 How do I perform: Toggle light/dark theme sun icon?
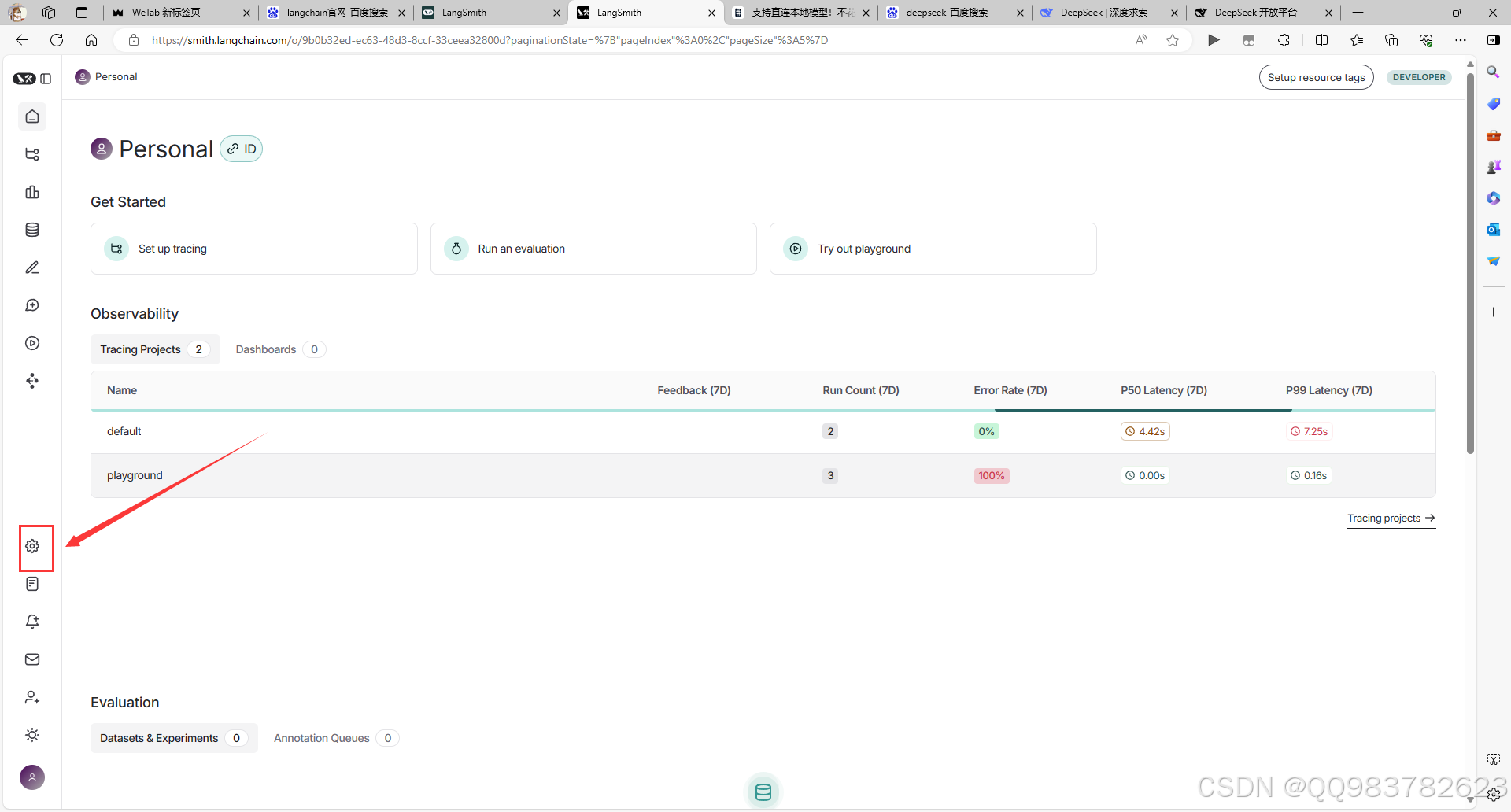pyautogui.click(x=32, y=735)
